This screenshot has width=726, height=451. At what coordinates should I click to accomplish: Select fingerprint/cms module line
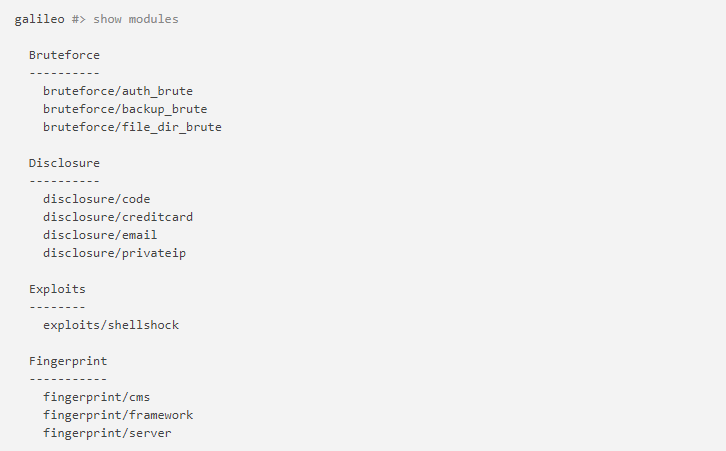click(x=96, y=397)
